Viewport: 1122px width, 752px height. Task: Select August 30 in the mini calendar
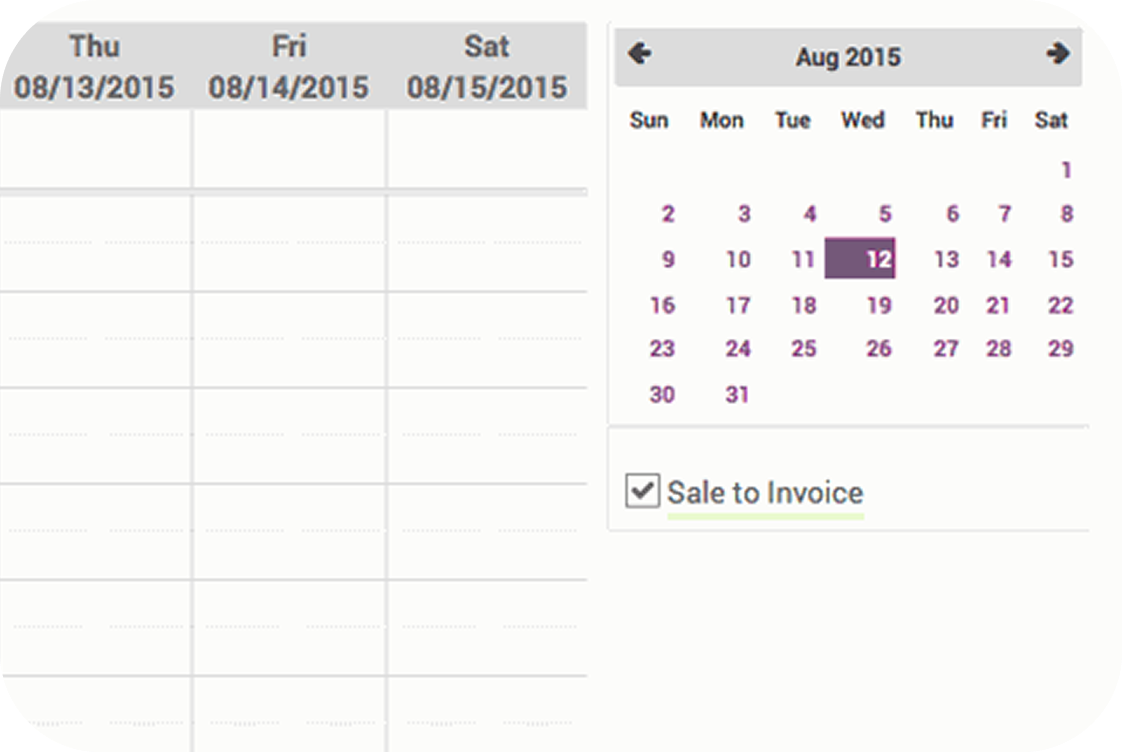coord(662,395)
